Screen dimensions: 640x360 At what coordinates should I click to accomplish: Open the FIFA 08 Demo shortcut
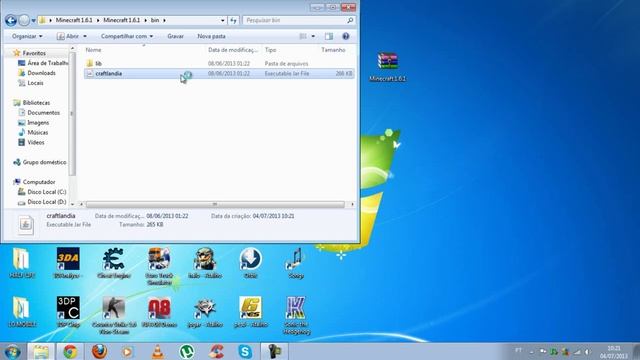pos(160,312)
